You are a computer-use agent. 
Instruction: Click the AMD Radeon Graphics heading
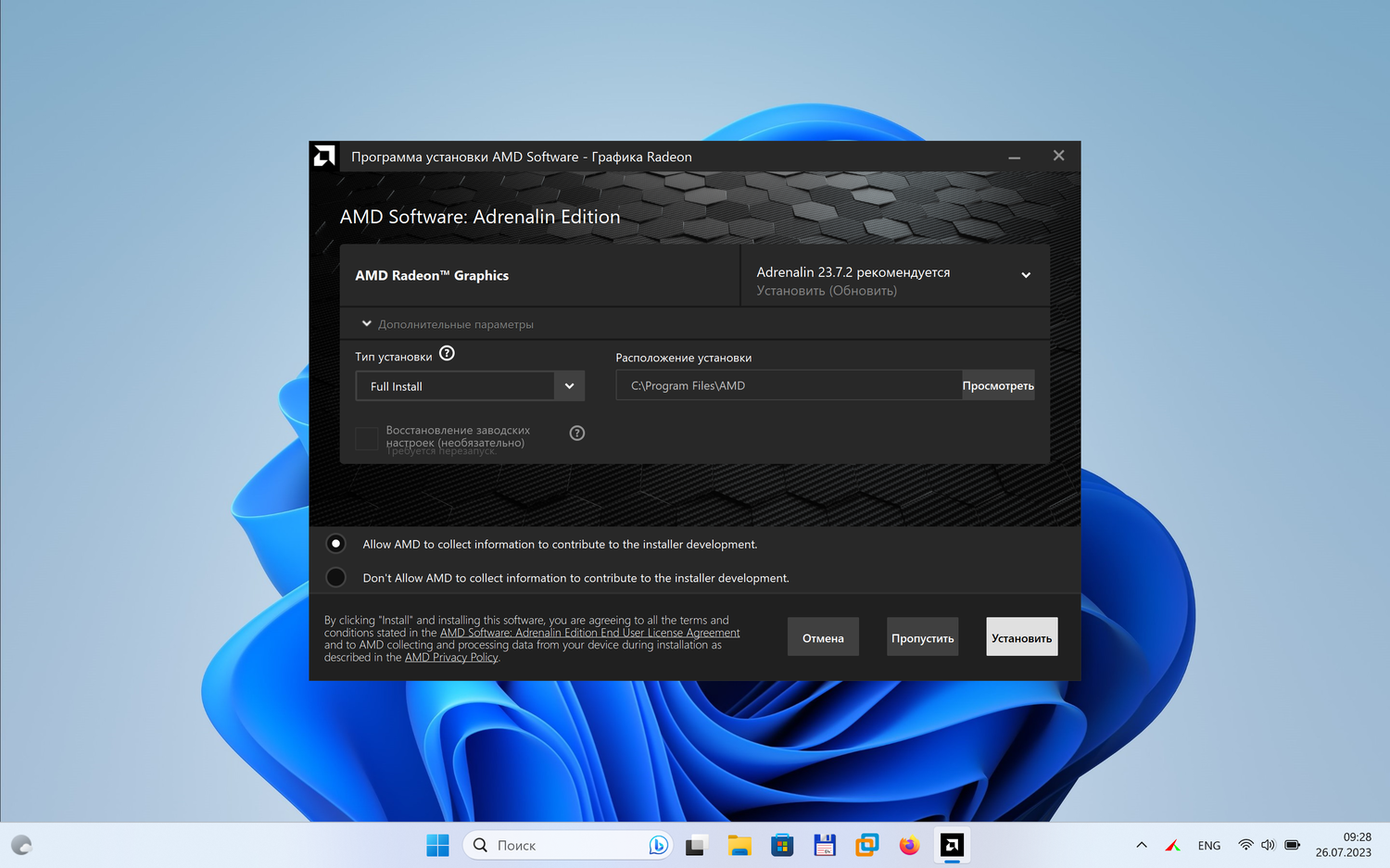432,275
